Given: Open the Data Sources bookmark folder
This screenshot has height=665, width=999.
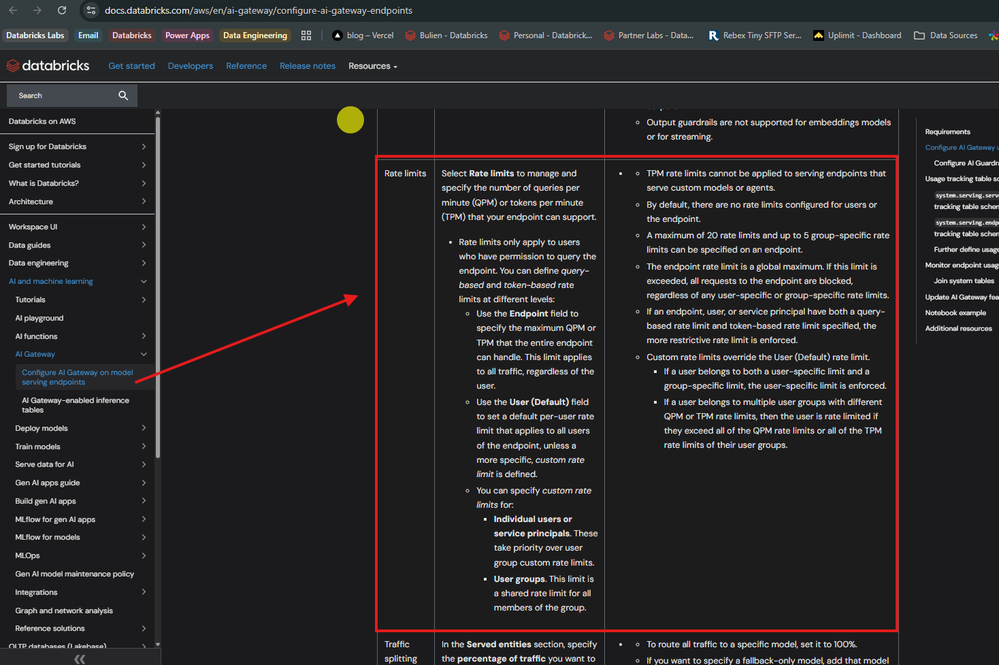Looking at the screenshot, I should [x=946, y=36].
